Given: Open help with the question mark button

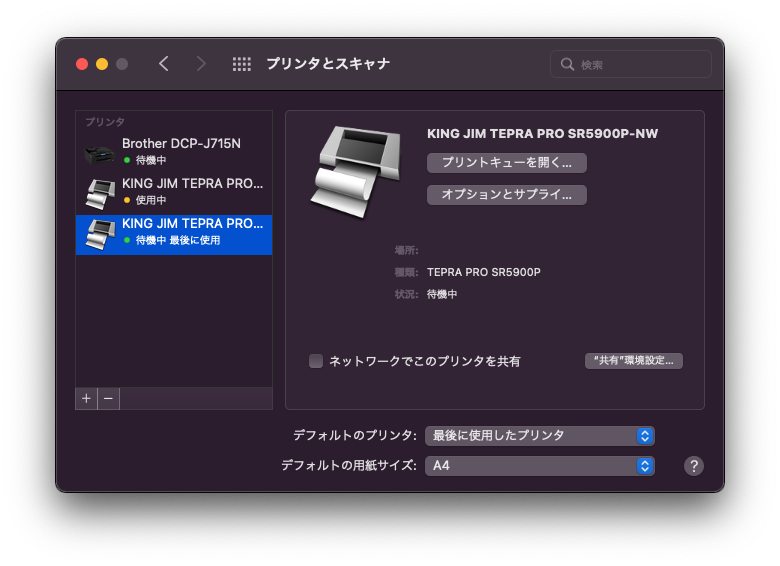Looking at the screenshot, I should click(x=693, y=466).
